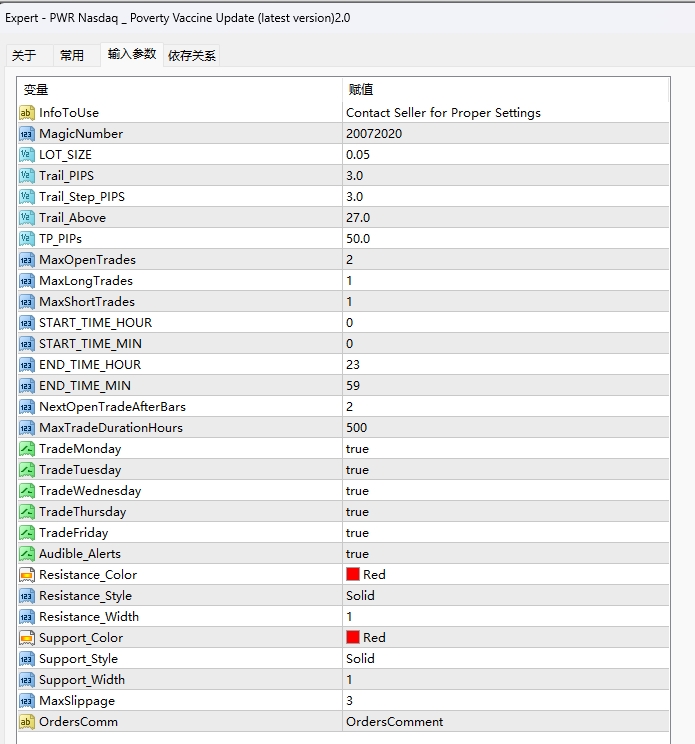Click the boolean icon beside TradeWednesday

click(x=27, y=491)
